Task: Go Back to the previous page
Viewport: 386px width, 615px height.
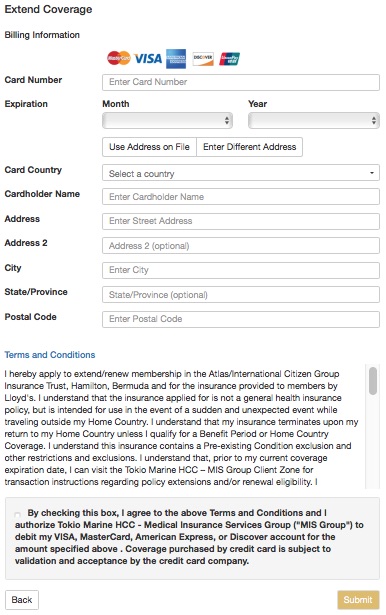Action: click(22, 600)
